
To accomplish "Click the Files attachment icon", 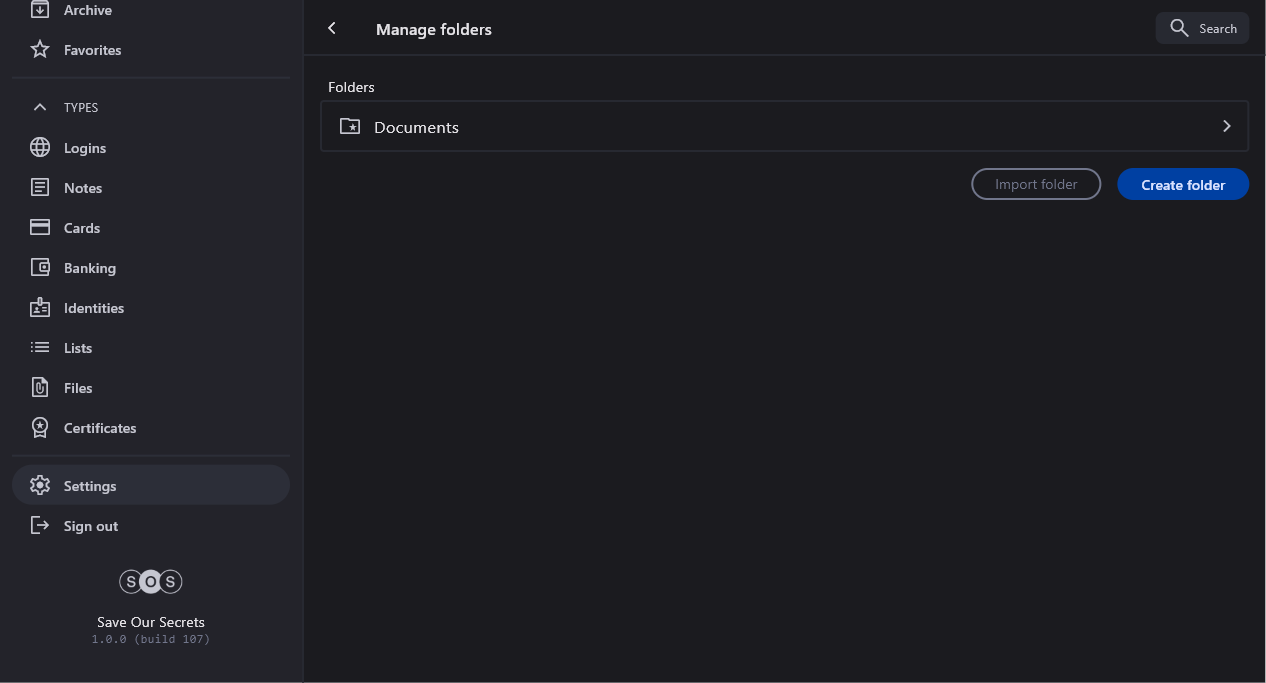I will [40, 388].
